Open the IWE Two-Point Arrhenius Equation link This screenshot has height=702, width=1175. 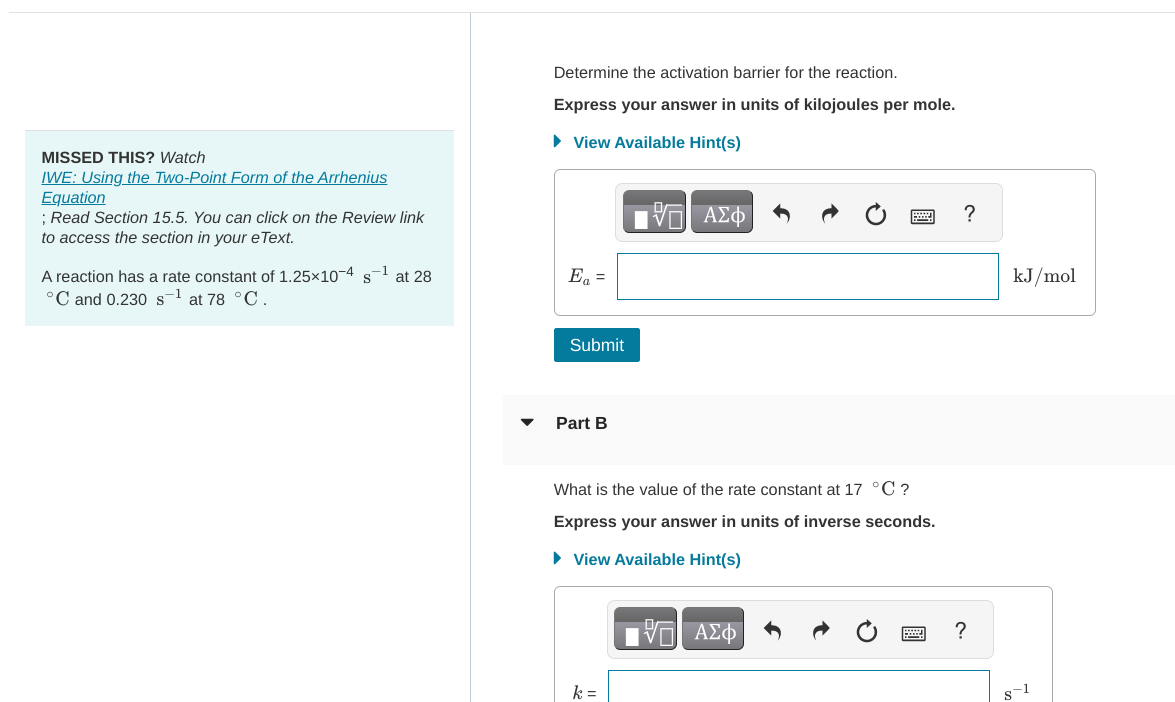(213, 187)
